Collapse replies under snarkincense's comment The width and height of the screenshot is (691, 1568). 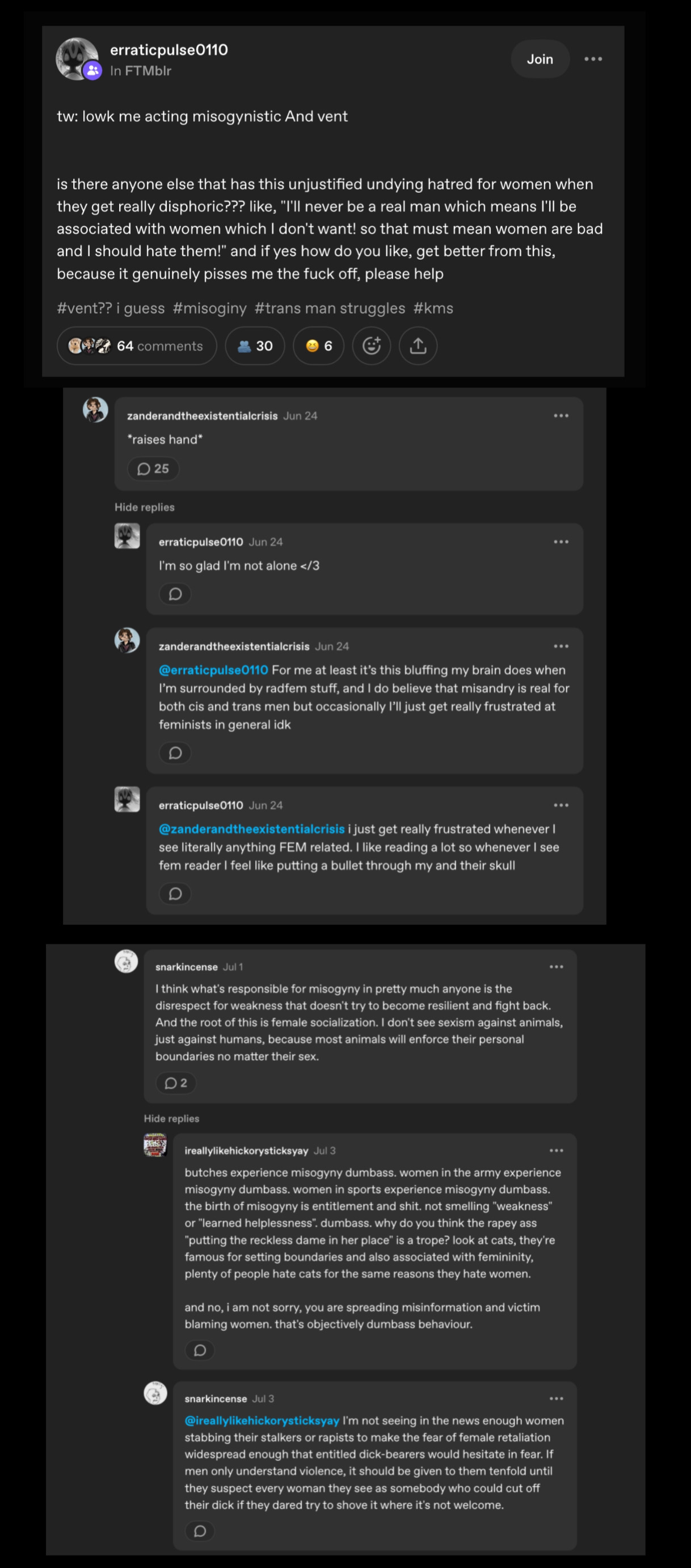(171, 1118)
